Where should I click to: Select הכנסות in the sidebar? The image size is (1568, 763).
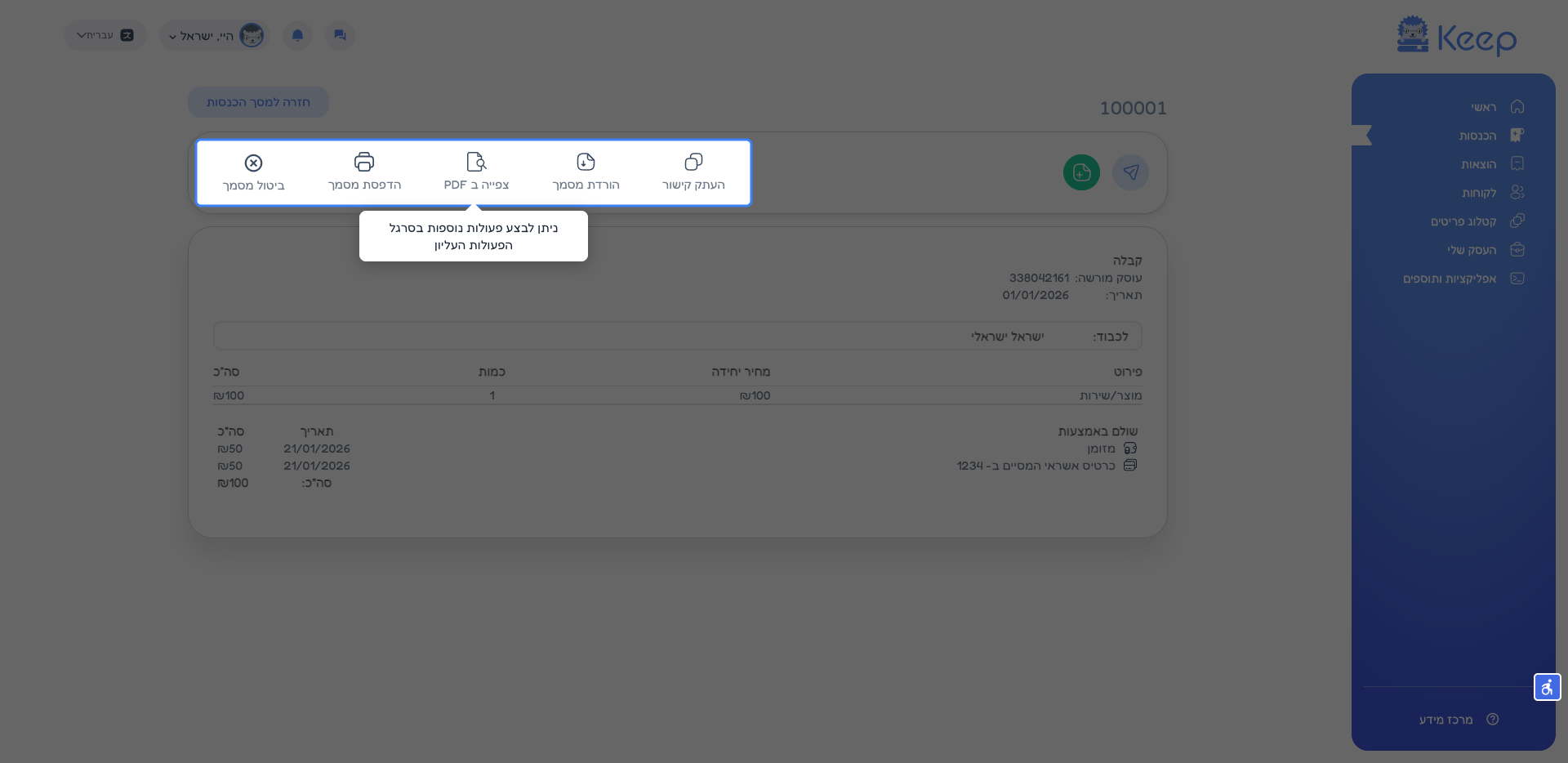pos(1477,136)
